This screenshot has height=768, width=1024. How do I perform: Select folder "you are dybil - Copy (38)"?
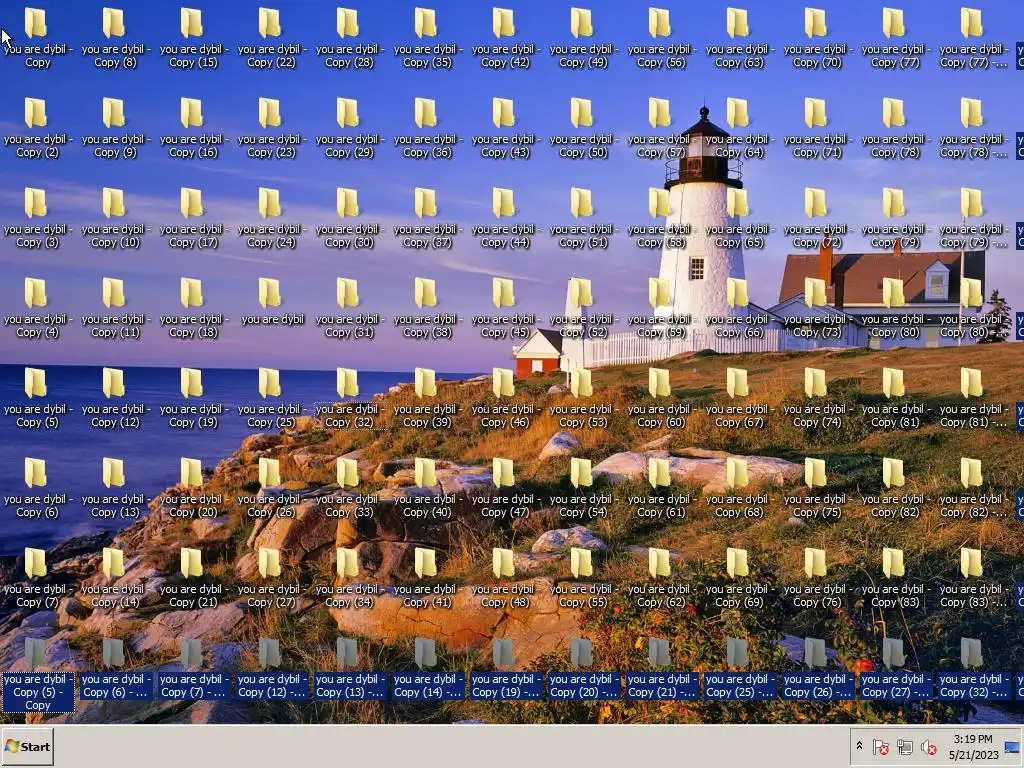426,309
